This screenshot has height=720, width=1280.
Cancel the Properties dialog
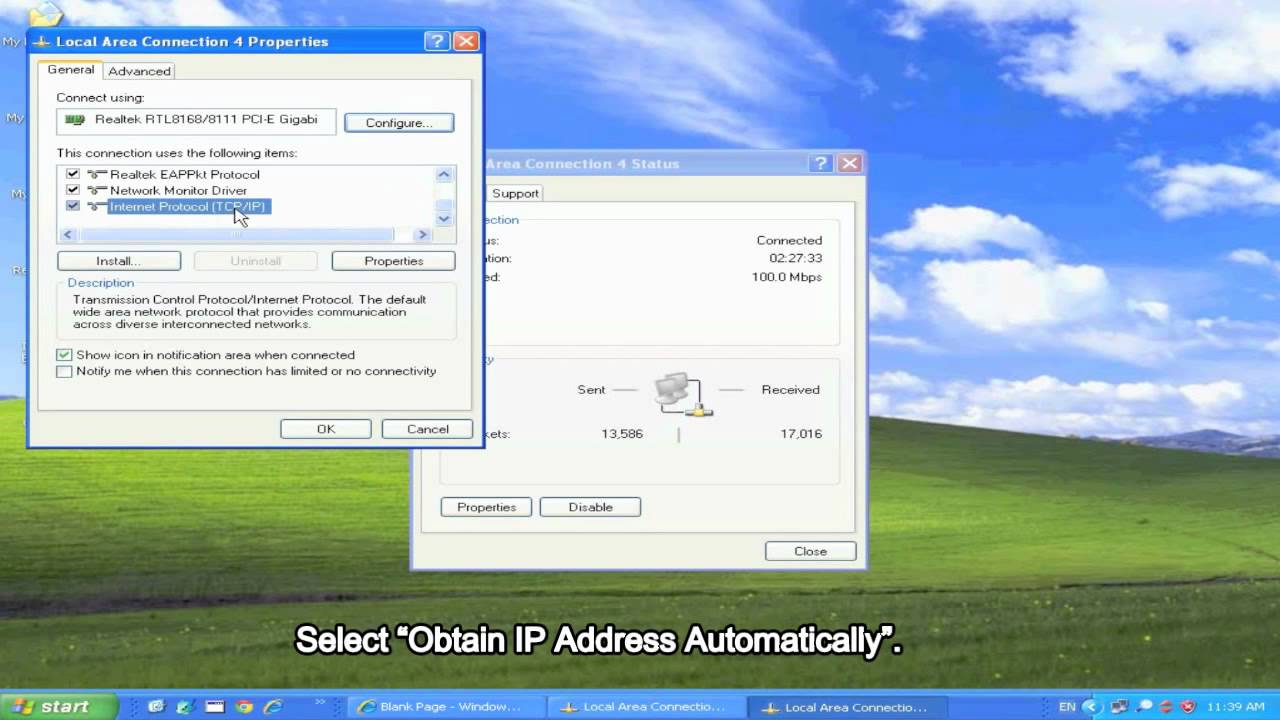pyautogui.click(x=428, y=429)
